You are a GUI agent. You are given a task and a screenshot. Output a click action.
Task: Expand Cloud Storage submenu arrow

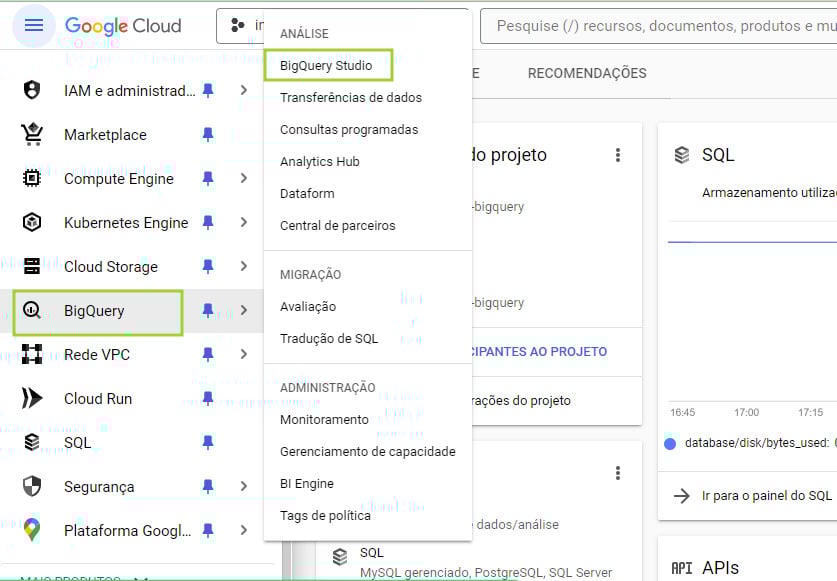(244, 266)
